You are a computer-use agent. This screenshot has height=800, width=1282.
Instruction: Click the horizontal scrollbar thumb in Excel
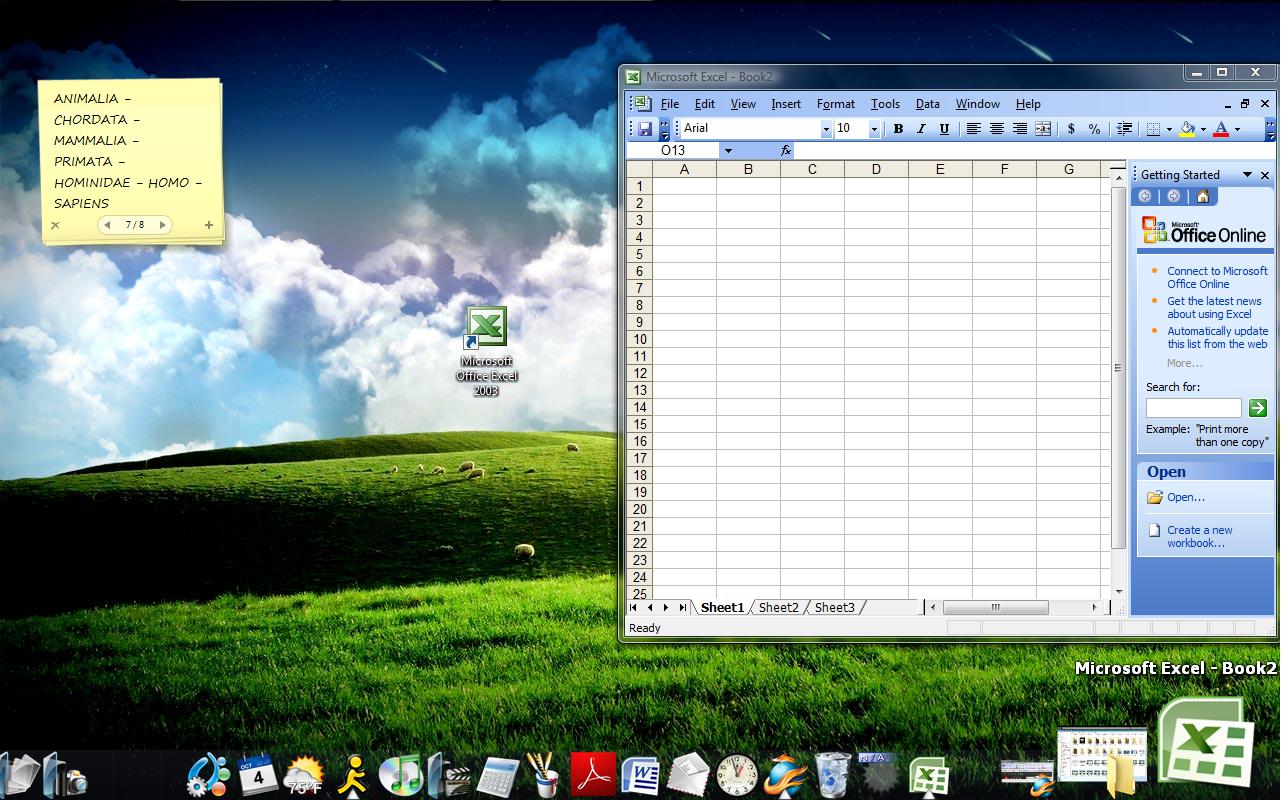click(995, 607)
